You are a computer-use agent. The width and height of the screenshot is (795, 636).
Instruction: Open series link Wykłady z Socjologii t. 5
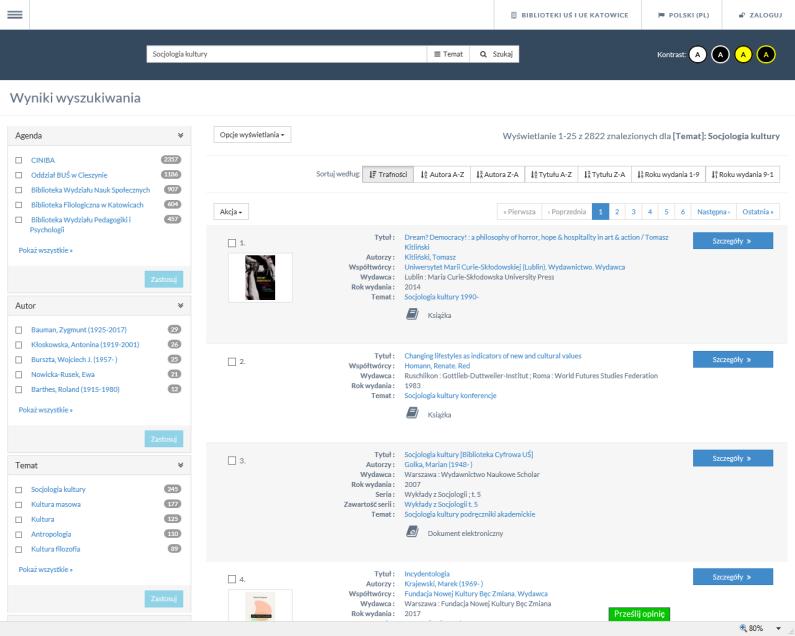tap(441, 504)
